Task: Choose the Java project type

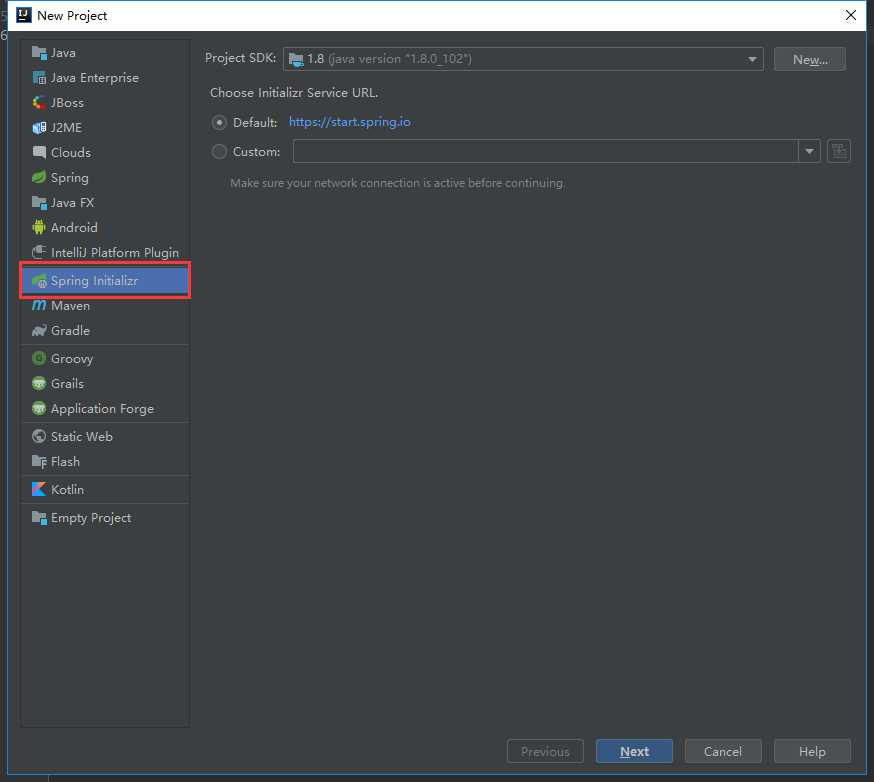Action: (105, 53)
